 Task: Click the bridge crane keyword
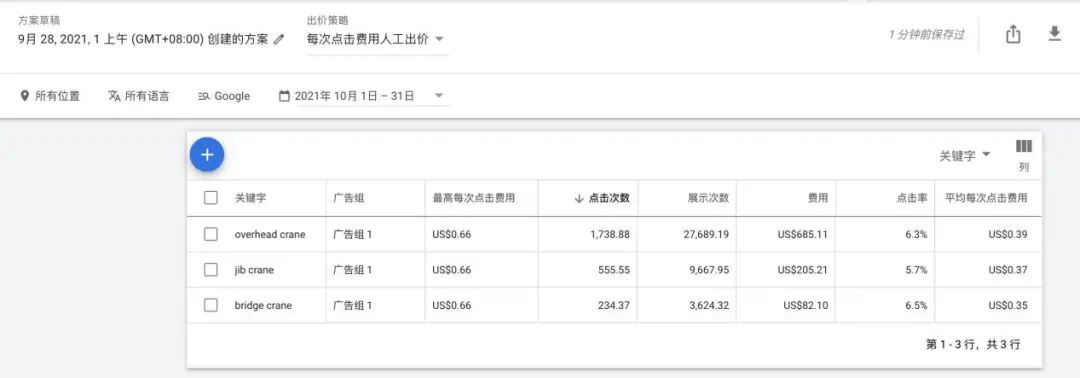point(263,305)
